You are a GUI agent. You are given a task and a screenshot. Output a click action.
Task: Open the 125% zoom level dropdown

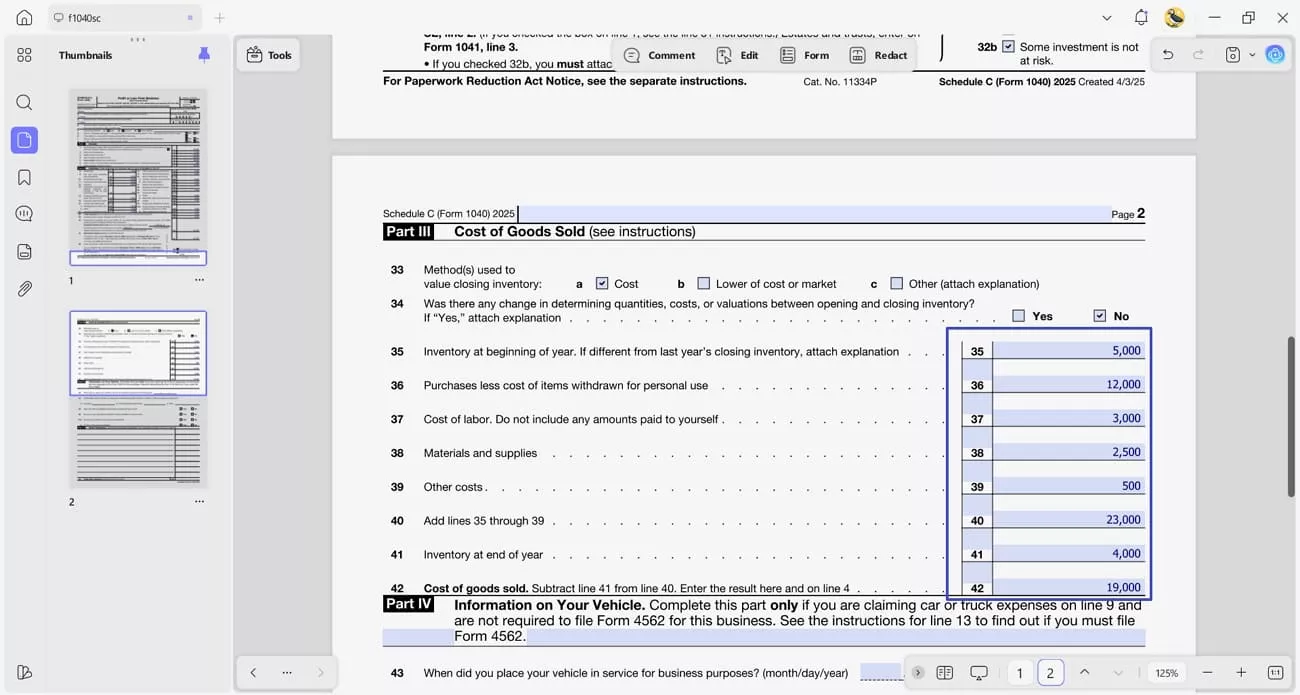coord(1167,673)
